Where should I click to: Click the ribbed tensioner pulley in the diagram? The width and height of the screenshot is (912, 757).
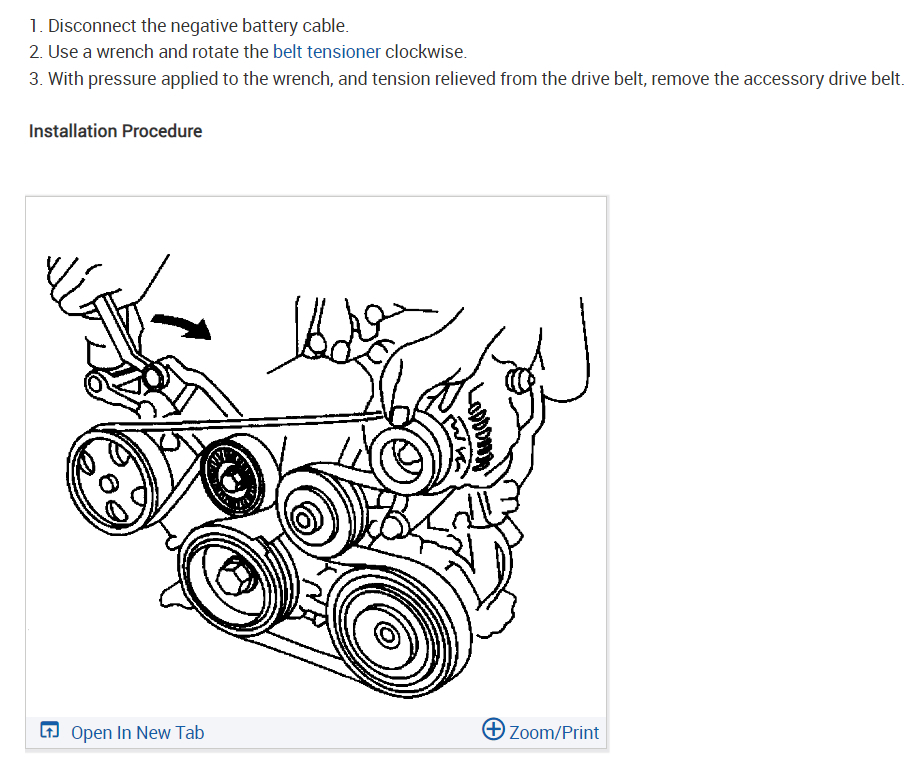(232, 478)
